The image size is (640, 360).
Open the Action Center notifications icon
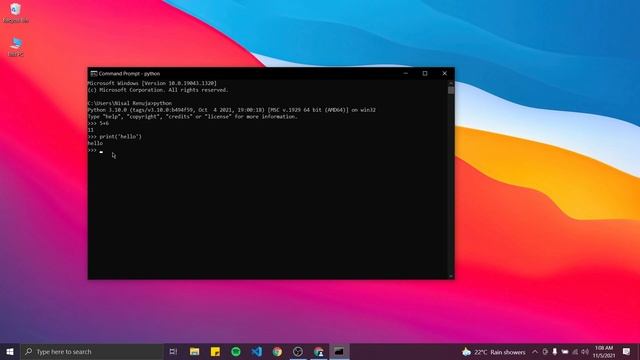[x=627, y=352]
